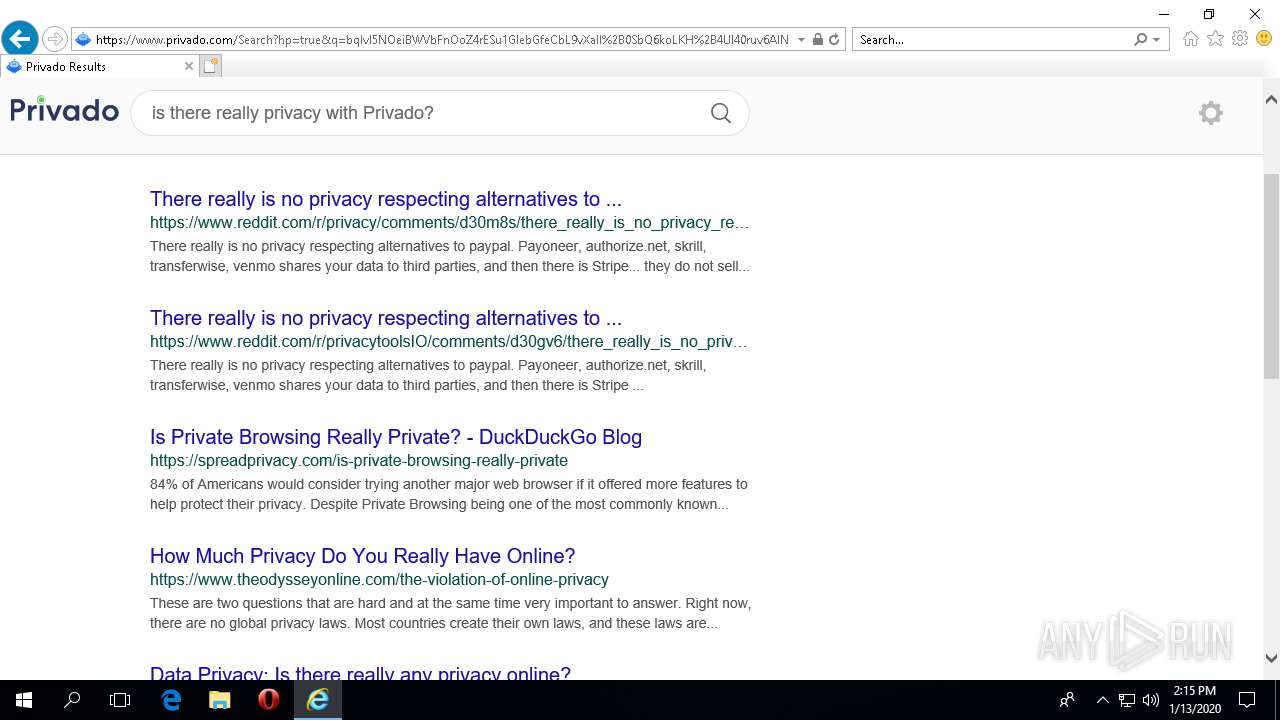Click inside Privado search query field

coord(420,113)
